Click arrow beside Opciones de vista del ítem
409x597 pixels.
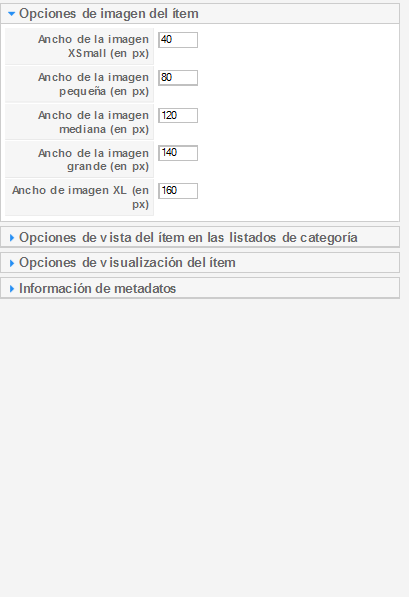11,238
